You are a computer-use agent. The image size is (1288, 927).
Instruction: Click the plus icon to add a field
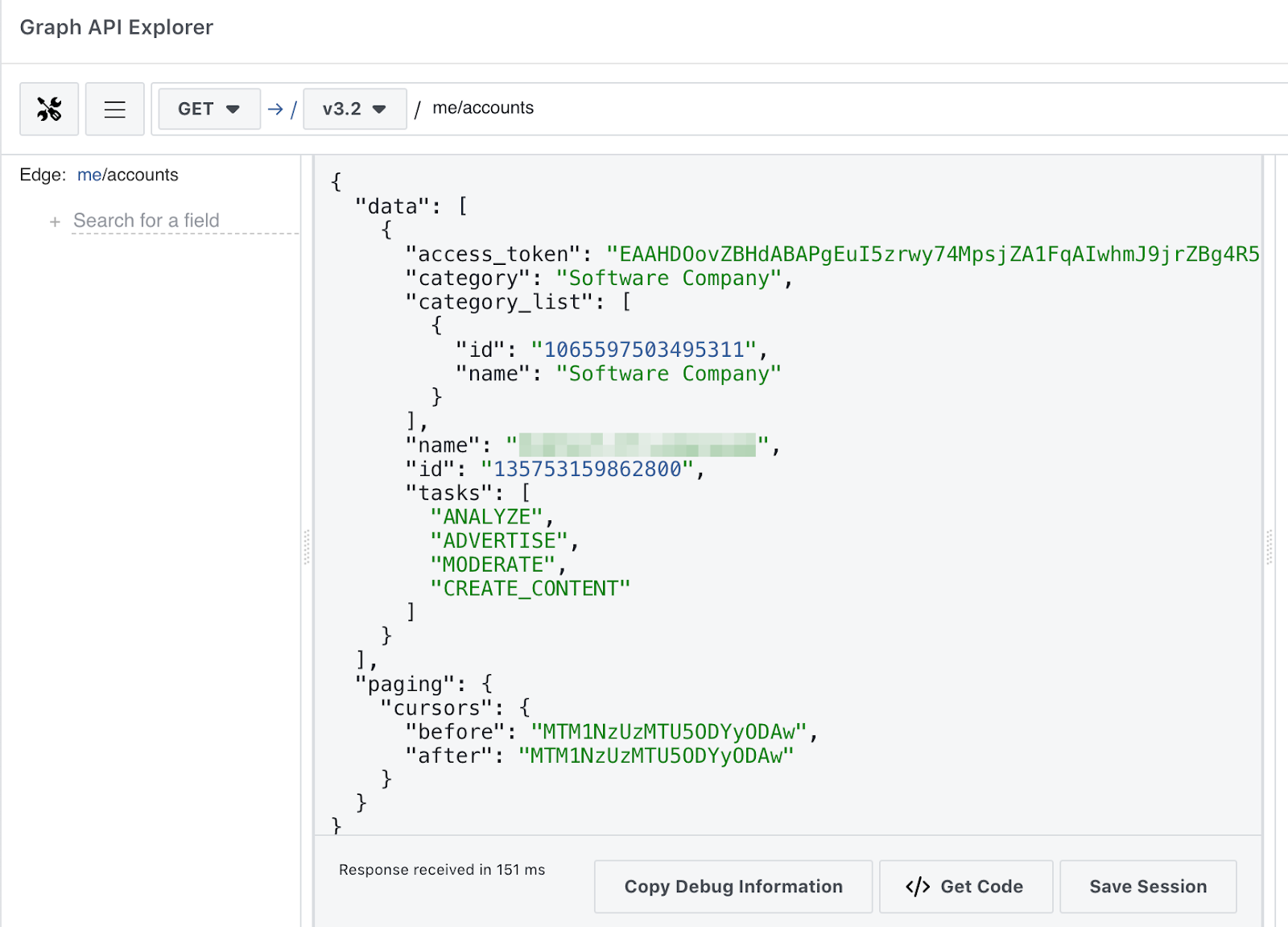pos(55,221)
